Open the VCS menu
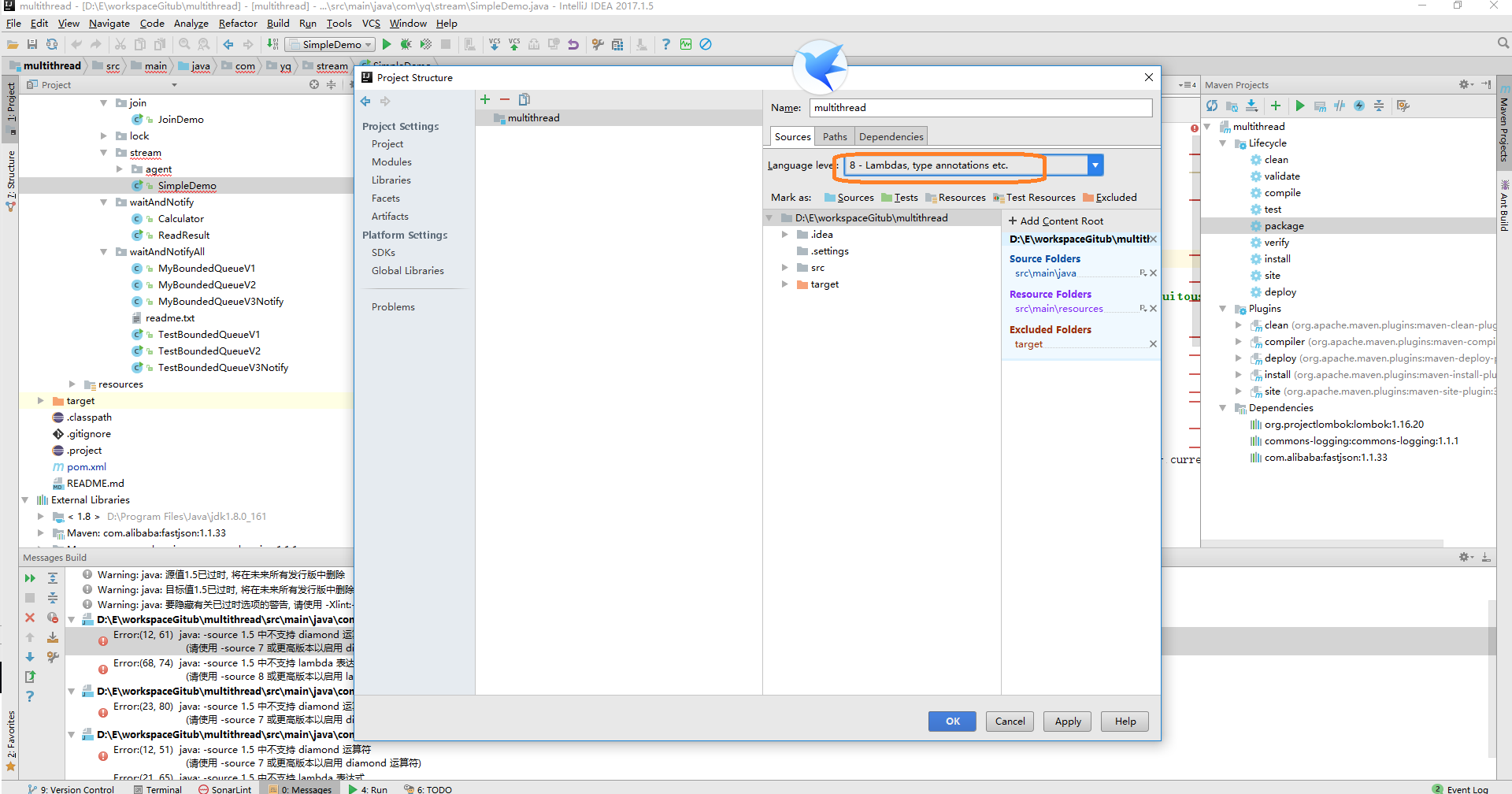 click(371, 24)
